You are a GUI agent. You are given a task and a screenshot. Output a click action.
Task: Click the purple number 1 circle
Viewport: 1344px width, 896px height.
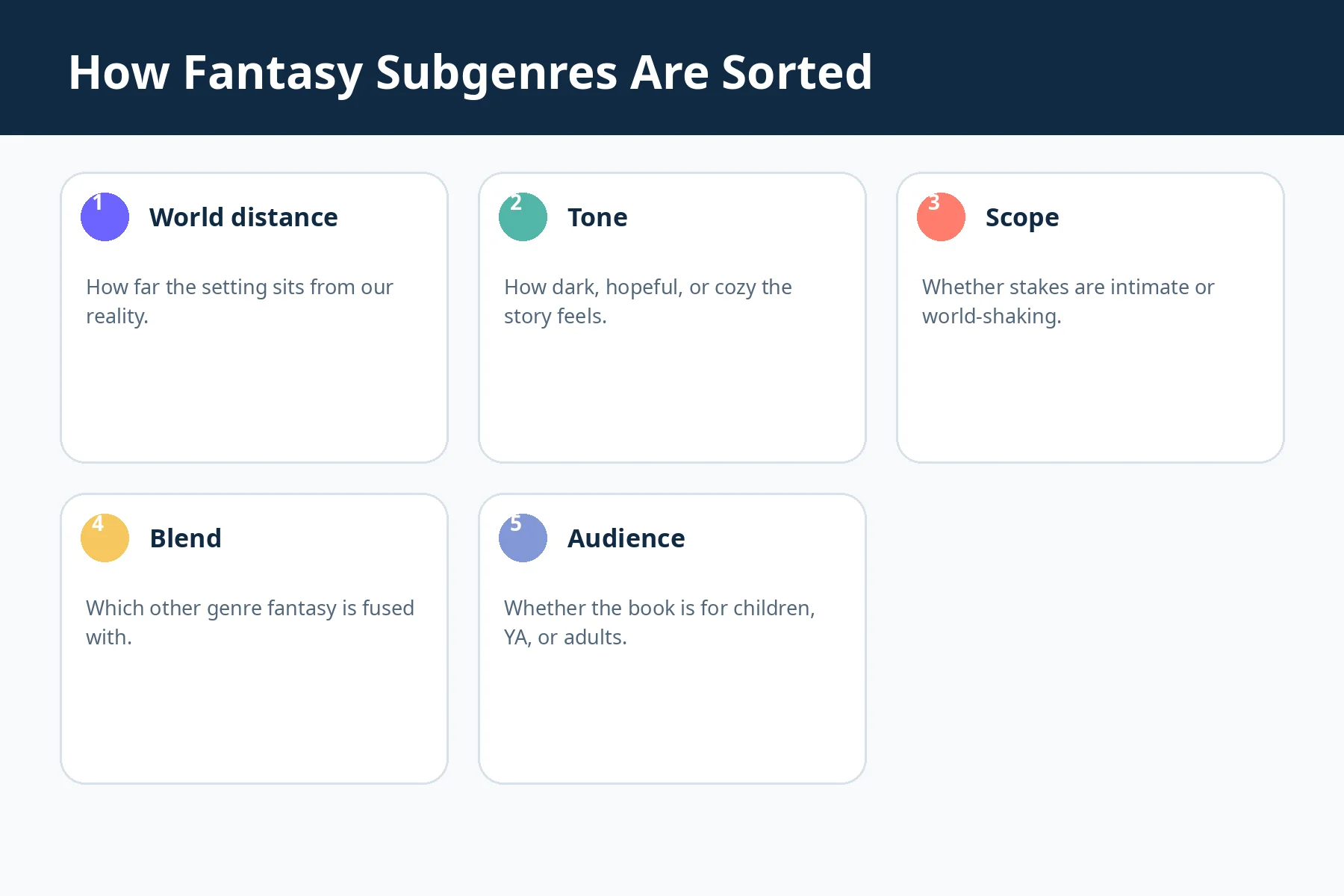tap(105, 217)
